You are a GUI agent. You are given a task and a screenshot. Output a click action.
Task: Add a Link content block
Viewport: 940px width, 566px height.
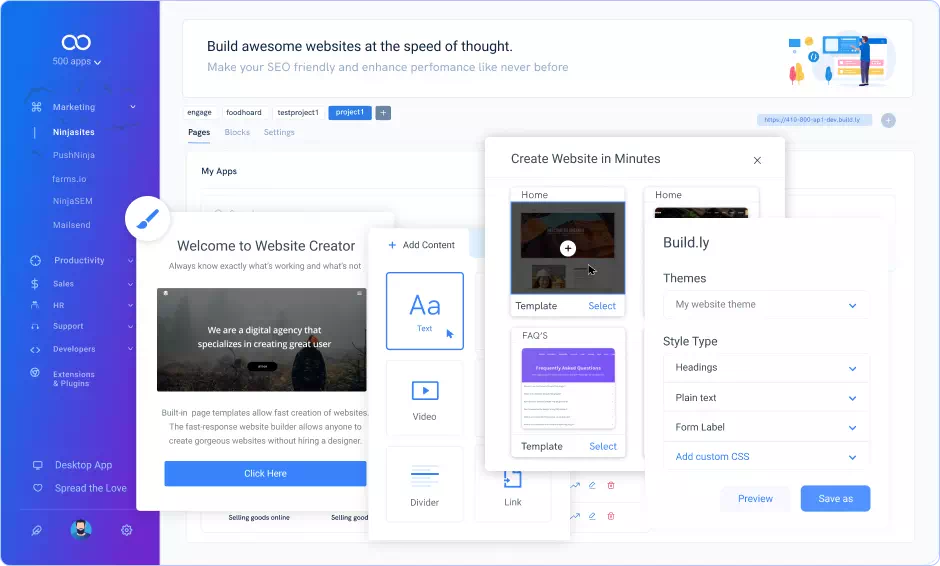pyautogui.click(x=512, y=485)
